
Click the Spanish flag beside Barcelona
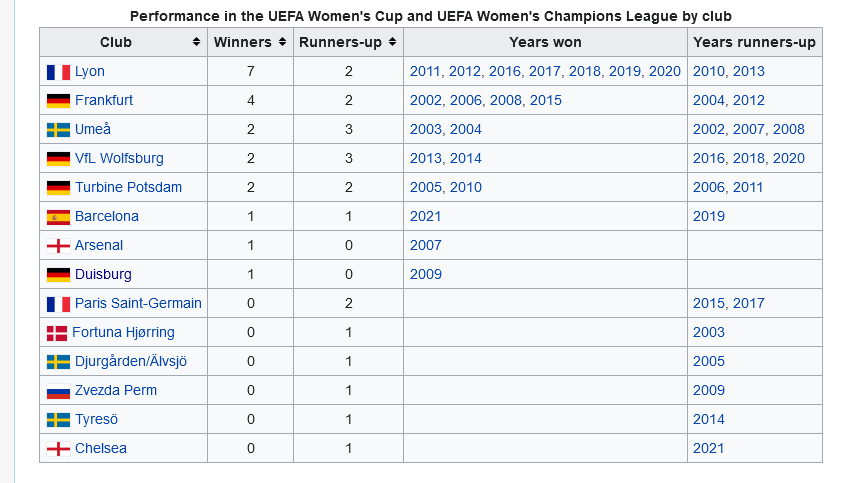coord(58,217)
